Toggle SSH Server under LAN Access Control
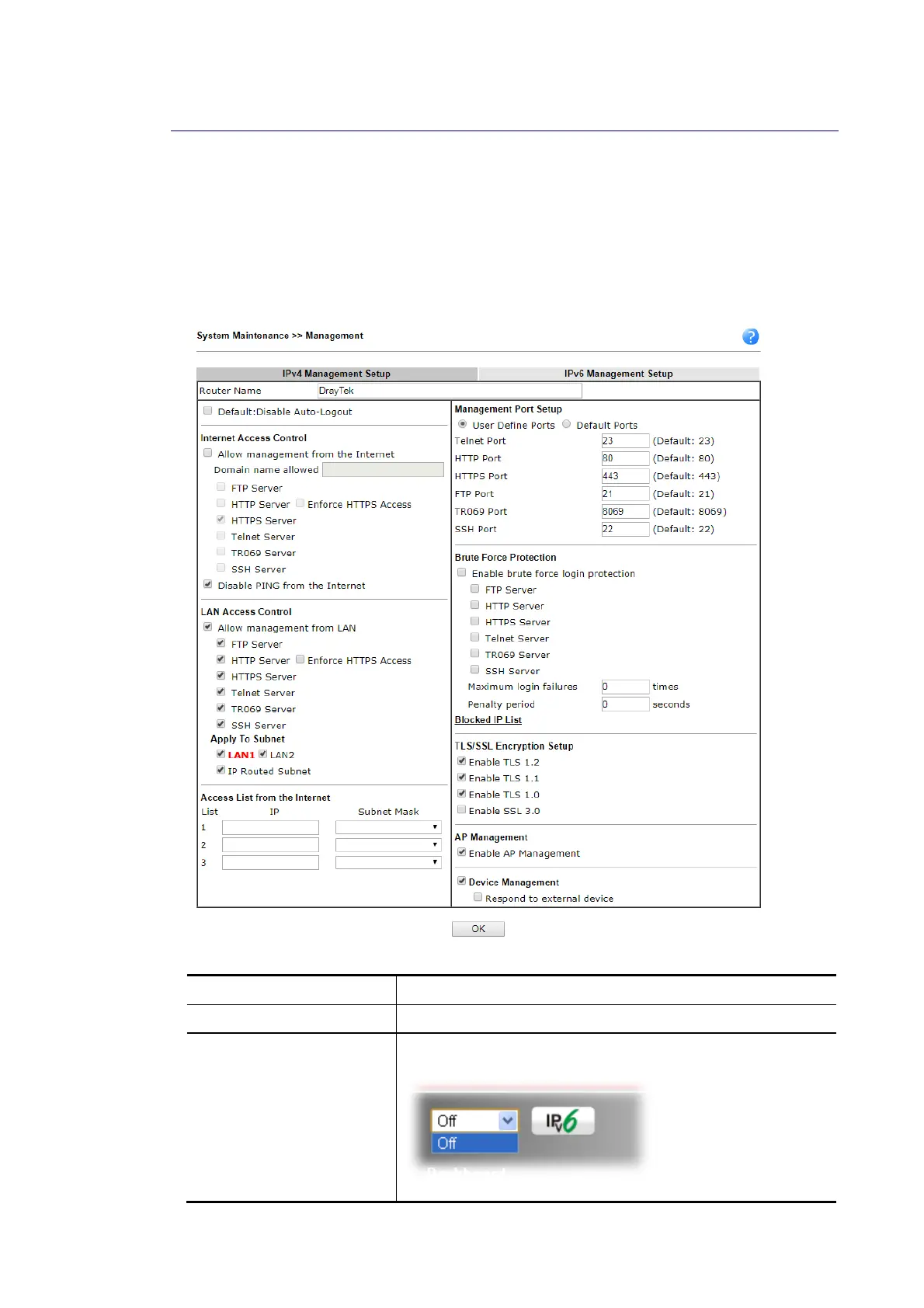The height and width of the screenshot is (1308, 924). pyautogui.click(x=221, y=724)
